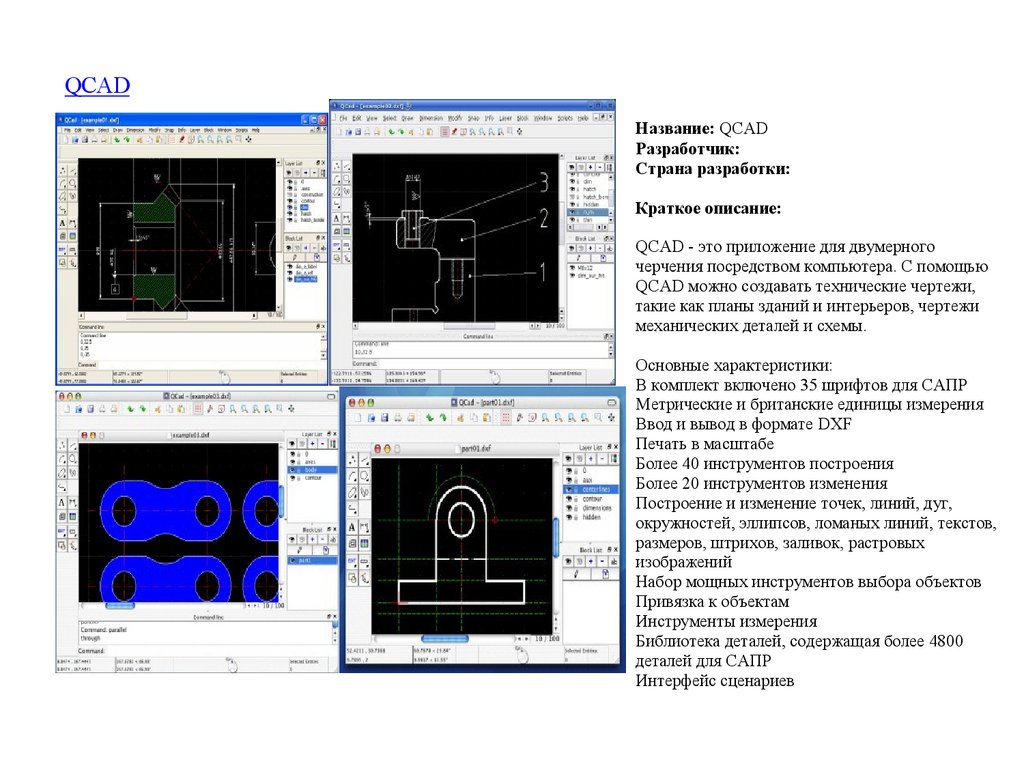Image resolution: width=1024 pixels, height=768 pixels.
Task: Click New document icon in part01.dxf window
Action: click(x=358, y=417)
